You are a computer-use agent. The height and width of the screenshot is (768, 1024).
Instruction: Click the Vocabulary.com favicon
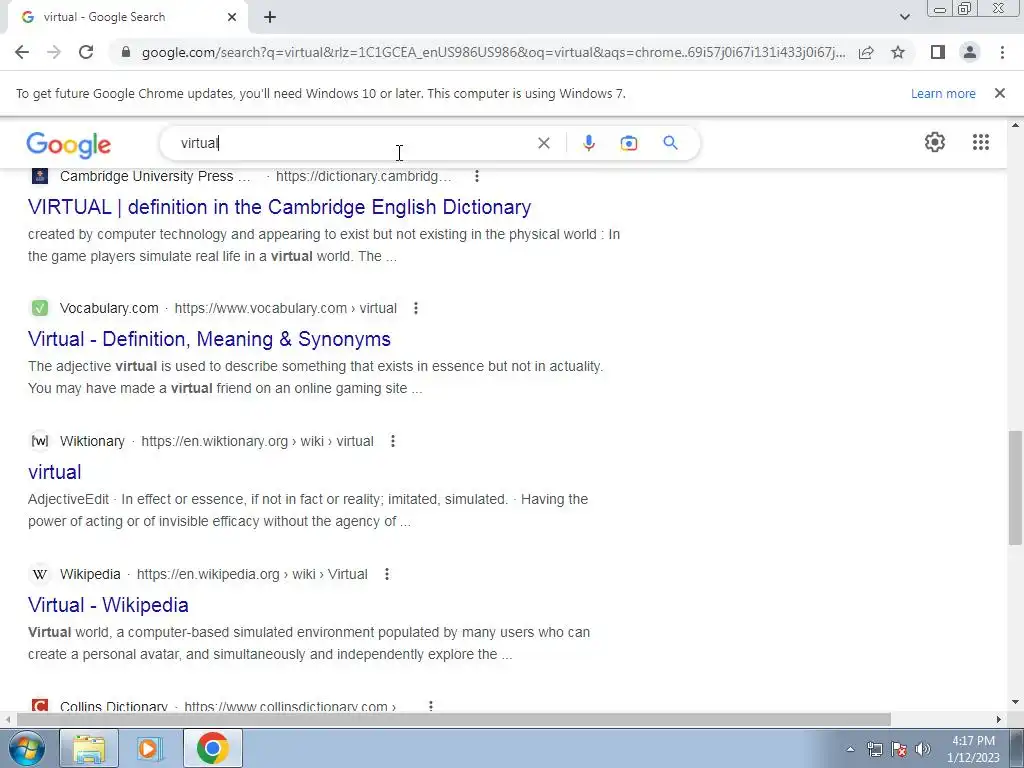click(x=40, y=308)
